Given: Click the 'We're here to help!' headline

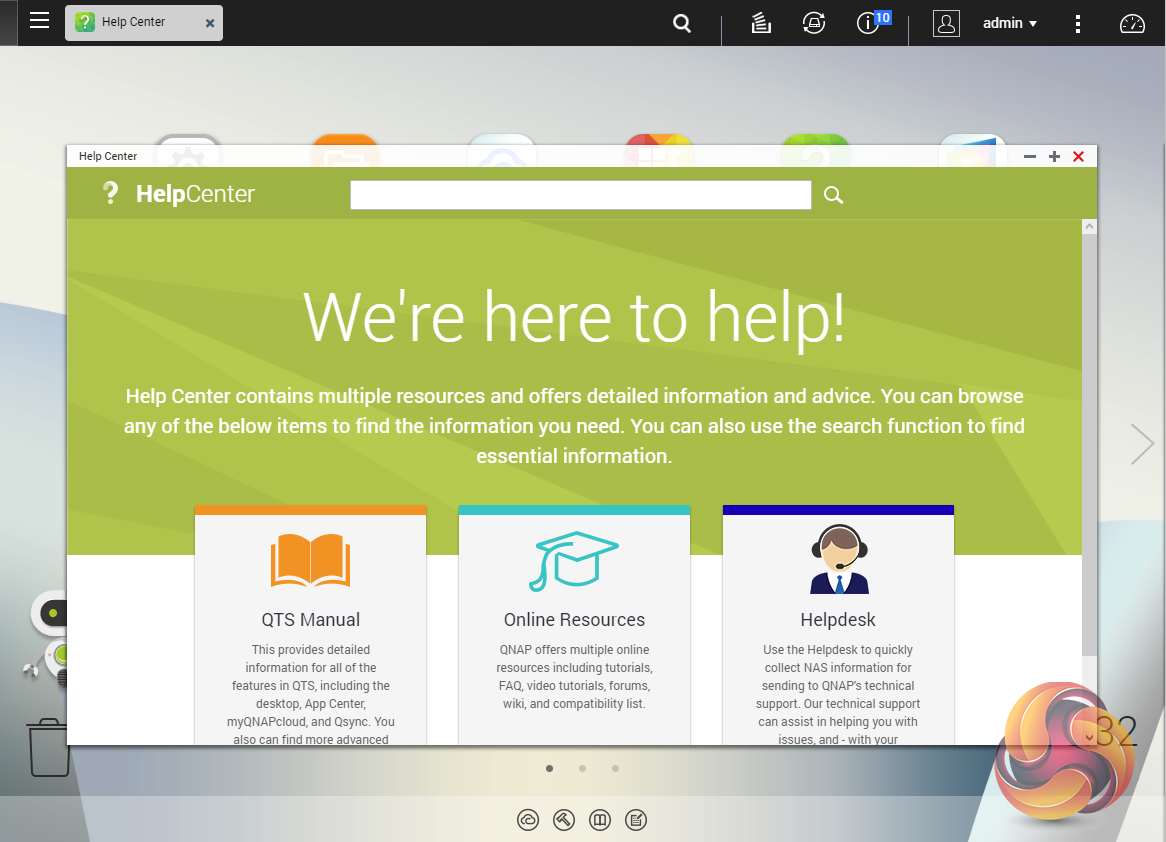Looking at the screenshot, I should [574, 318].
